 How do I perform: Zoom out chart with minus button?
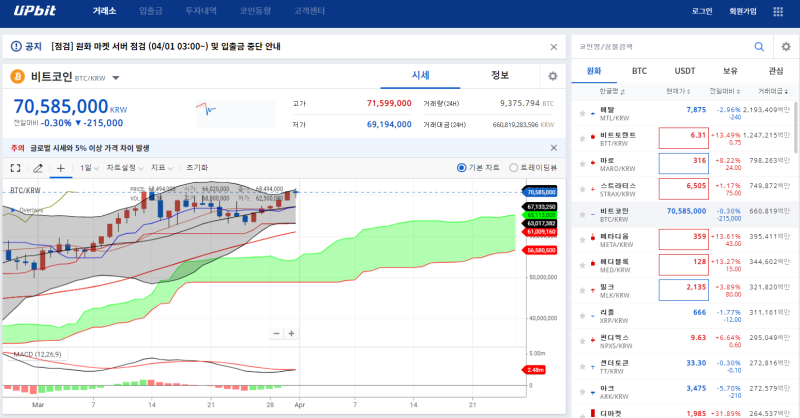click(x=277, y=333)
